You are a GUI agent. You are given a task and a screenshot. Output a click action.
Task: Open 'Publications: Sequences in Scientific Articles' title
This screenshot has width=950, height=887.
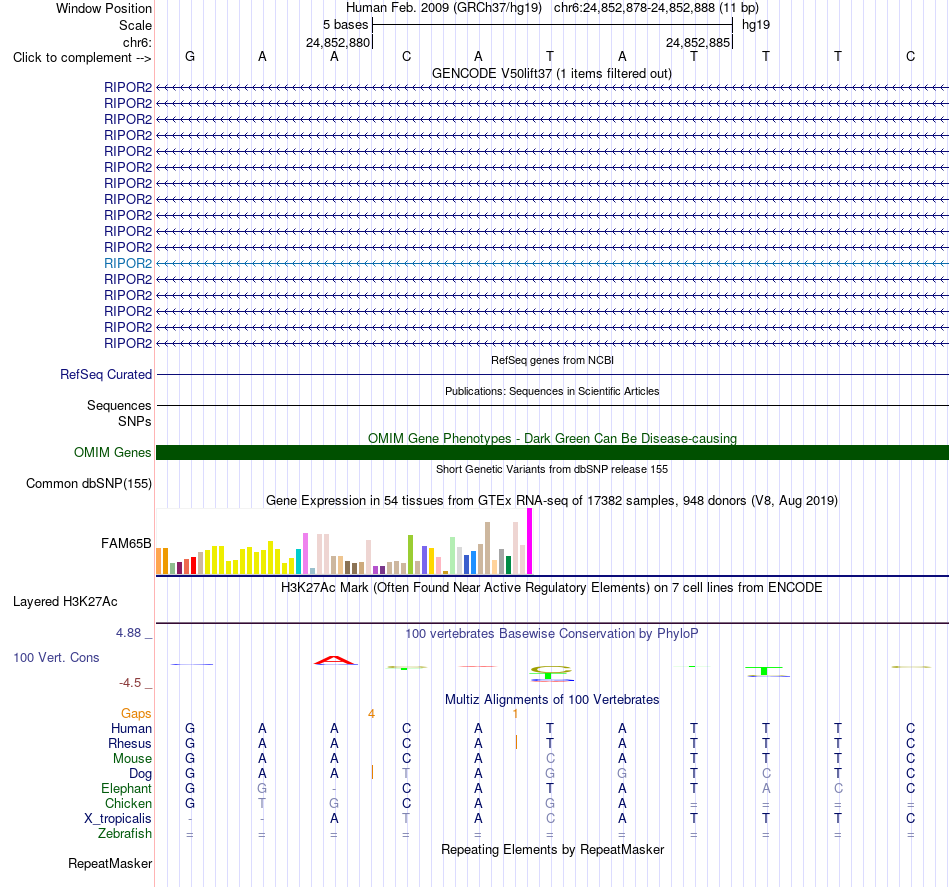(x=552, y=391)
